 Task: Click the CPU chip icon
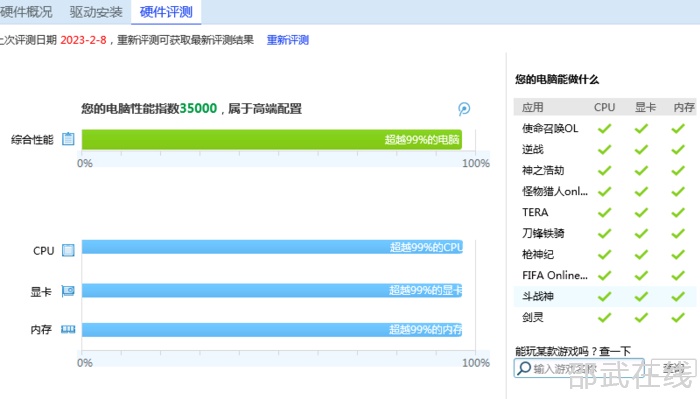point(68,250)
